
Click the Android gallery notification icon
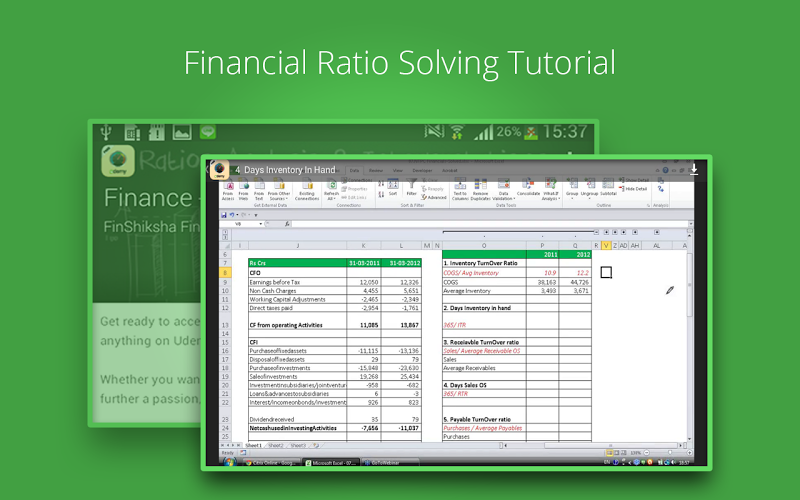[x=182, y=132]
